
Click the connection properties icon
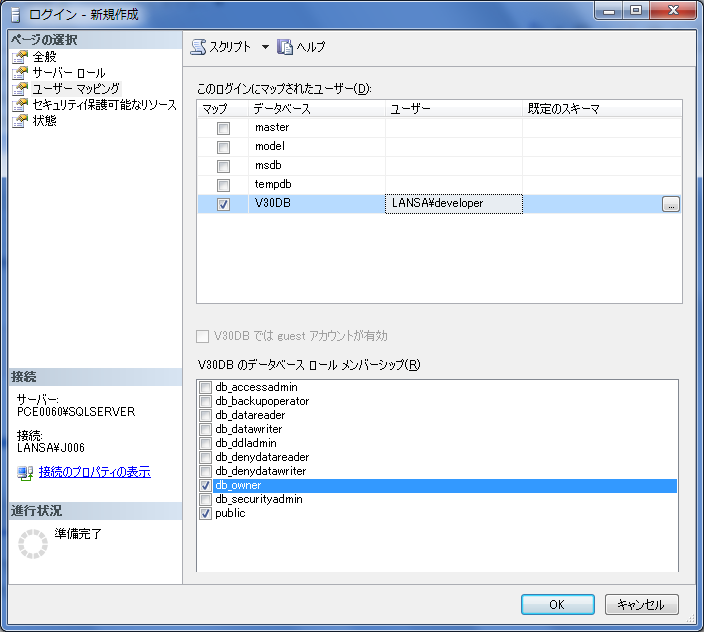point(26,472)
